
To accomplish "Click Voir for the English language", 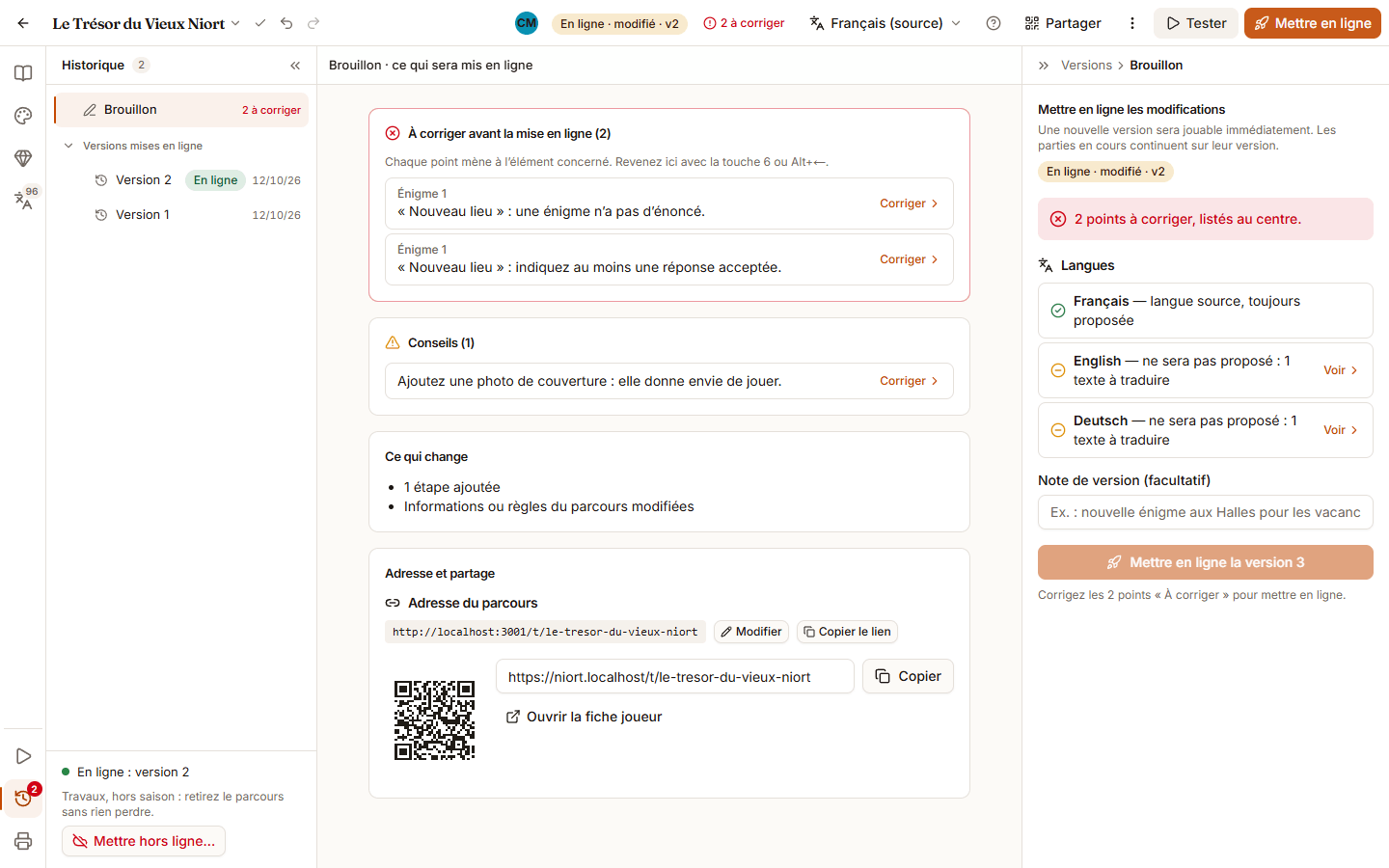I will point(1341,370).
